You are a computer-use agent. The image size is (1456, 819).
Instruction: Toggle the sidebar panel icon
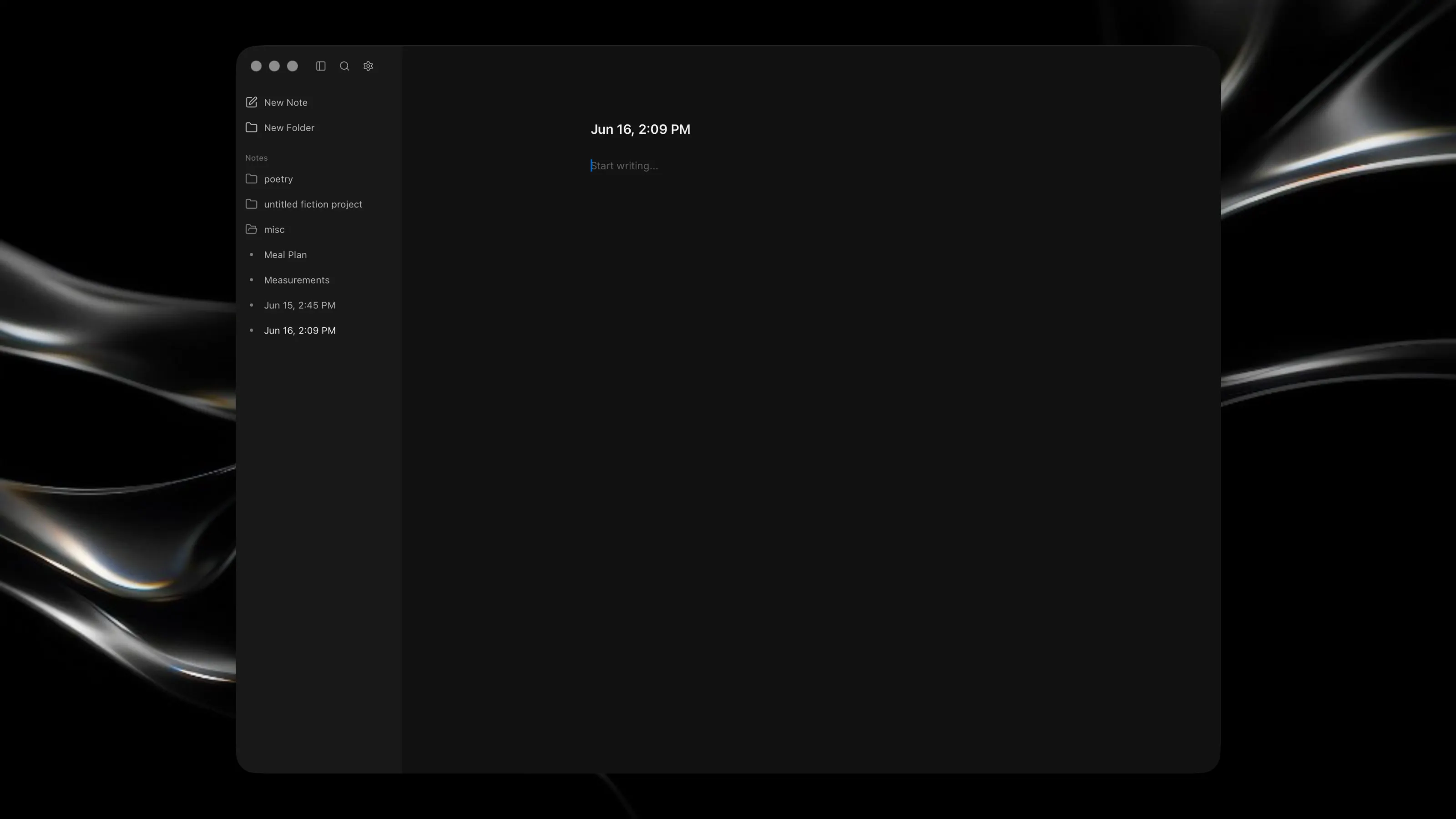click(320, 66)
